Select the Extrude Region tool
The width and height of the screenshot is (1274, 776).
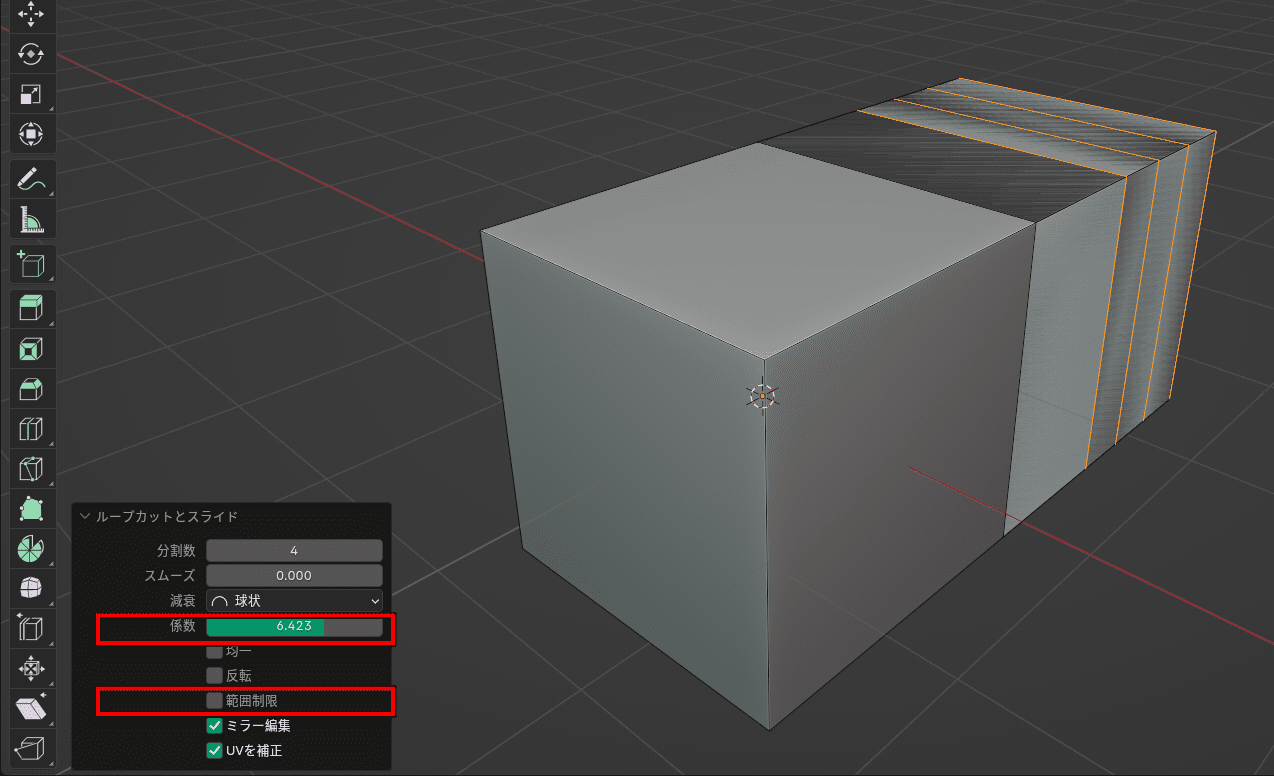[x=31, y=310]
